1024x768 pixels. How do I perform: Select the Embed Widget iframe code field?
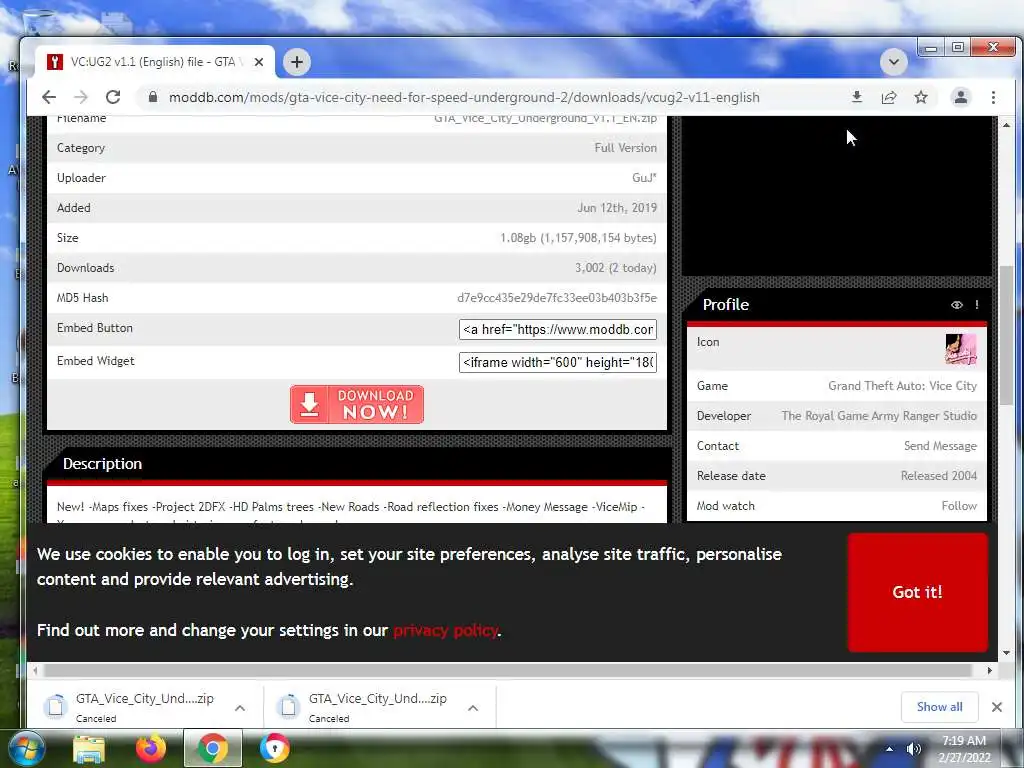[558, 362]
